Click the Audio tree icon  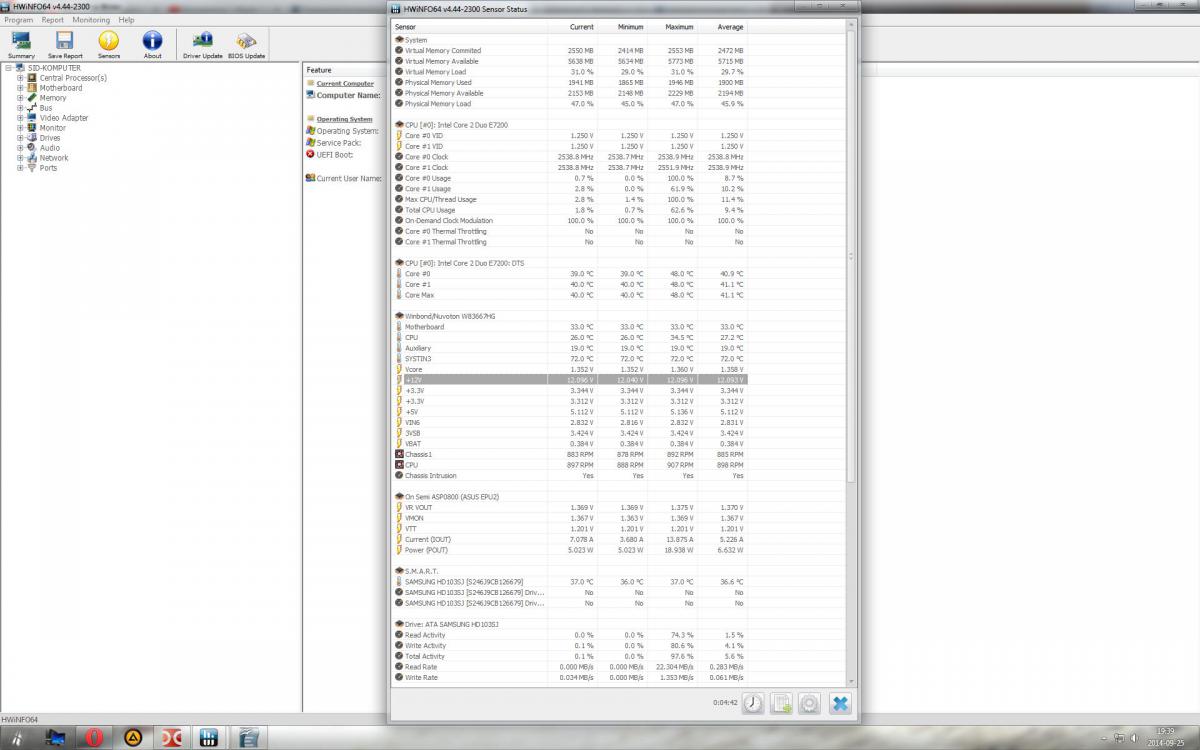click(32, 148)
